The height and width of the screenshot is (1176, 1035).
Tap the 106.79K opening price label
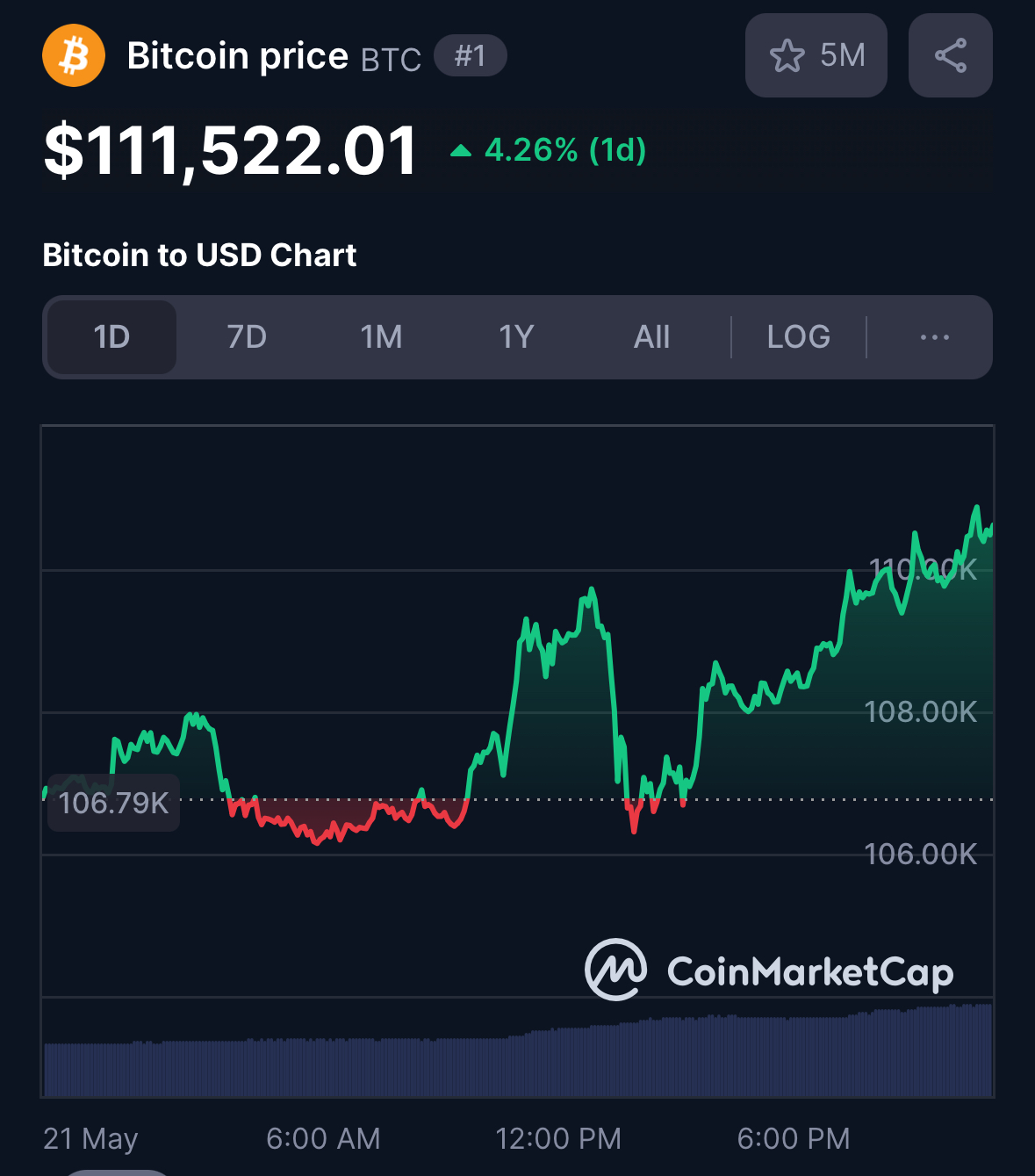[114, 803]
